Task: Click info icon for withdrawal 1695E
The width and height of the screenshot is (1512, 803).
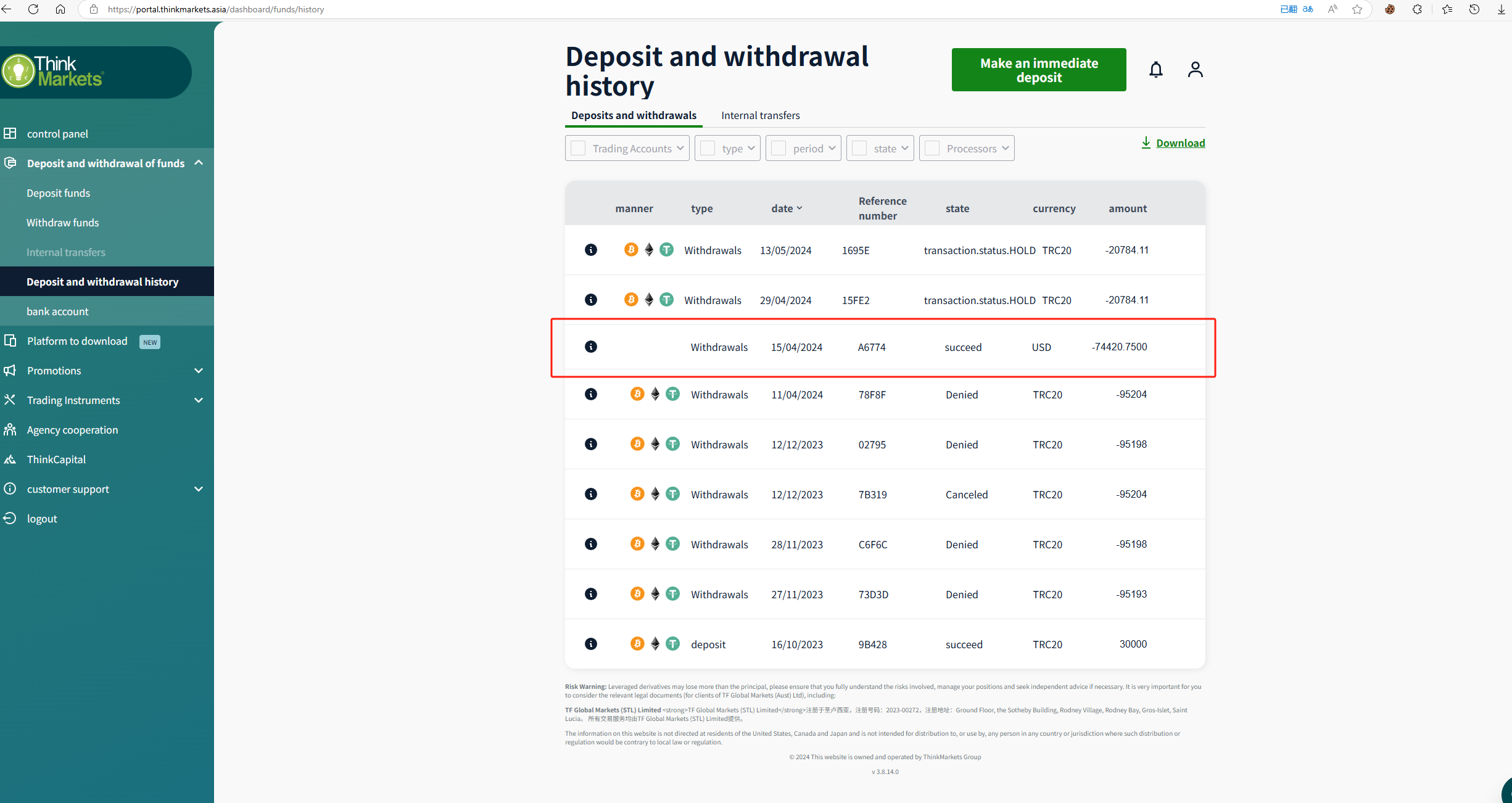Action: click(591, 250)
